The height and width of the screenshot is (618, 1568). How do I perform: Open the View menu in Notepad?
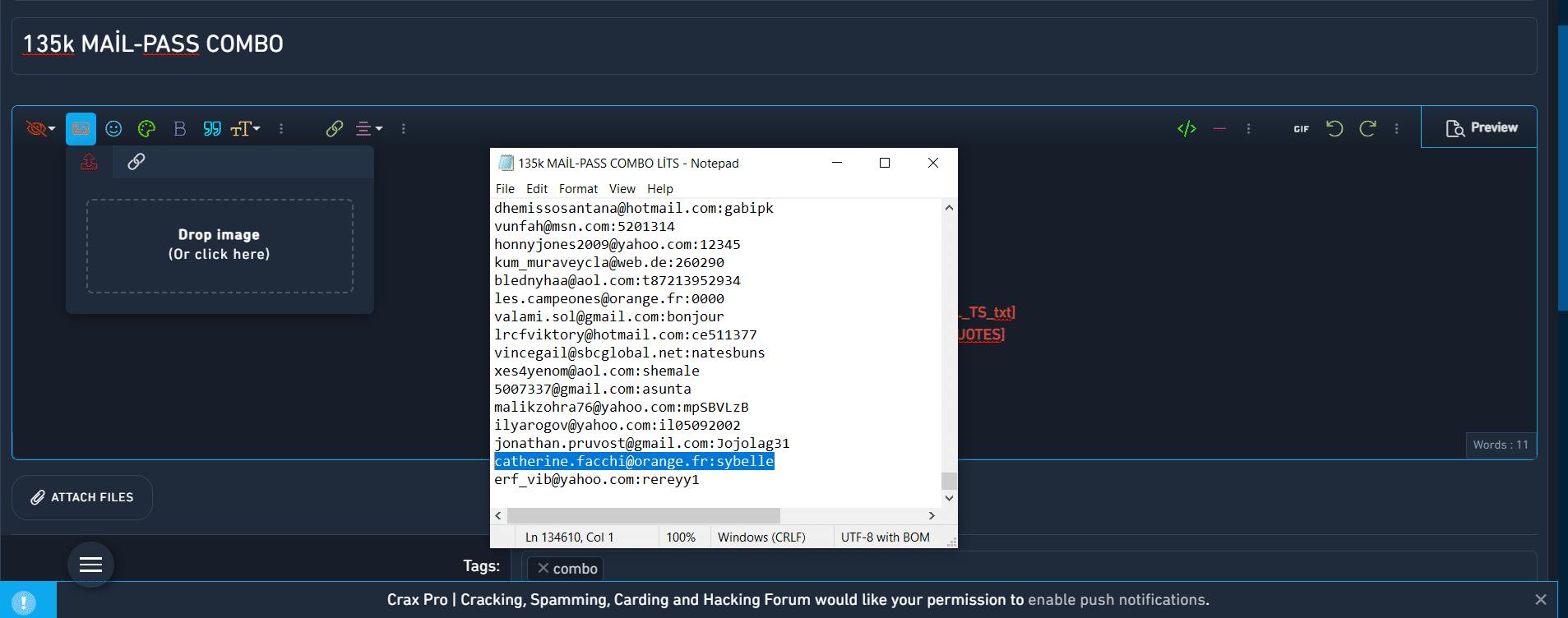pos(622,189)
